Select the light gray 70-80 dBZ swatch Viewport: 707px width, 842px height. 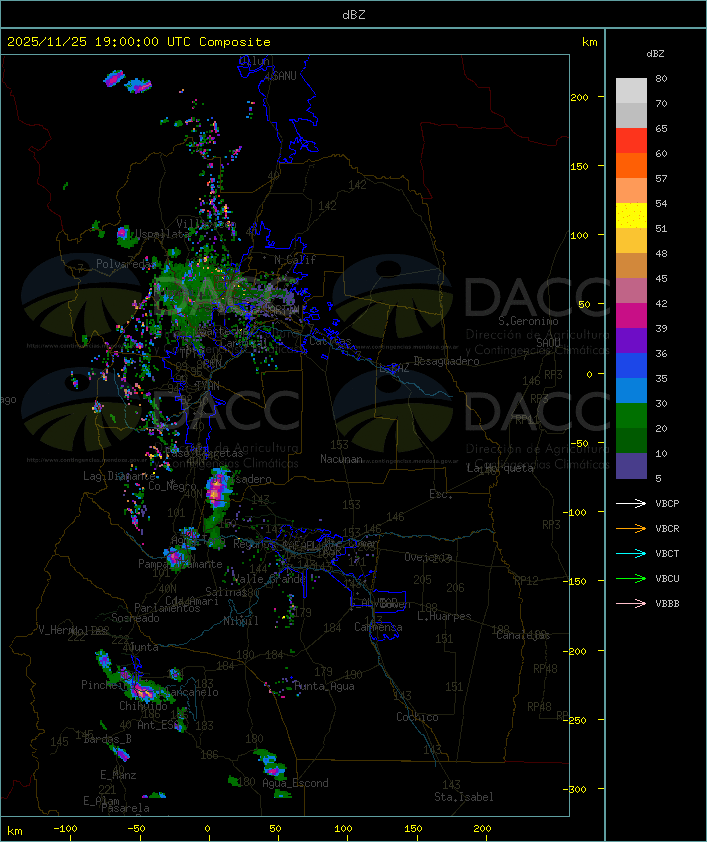631,91
